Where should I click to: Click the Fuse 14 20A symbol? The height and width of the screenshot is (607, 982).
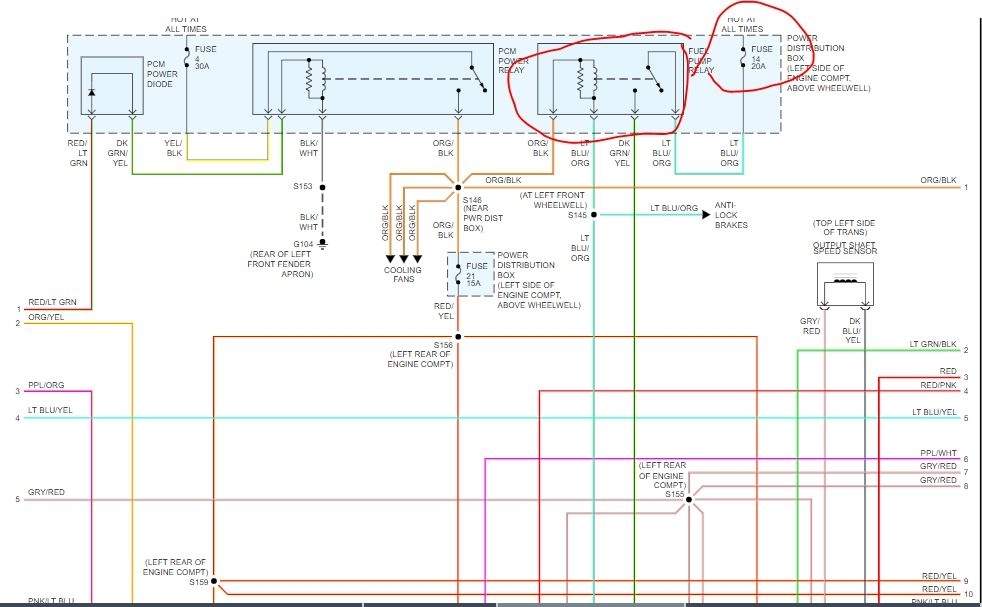[x=743, y=56]
